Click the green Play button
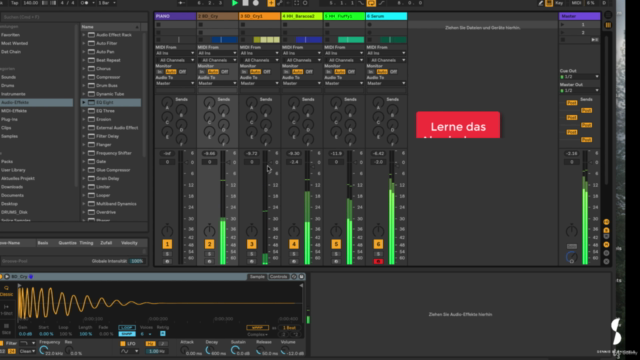 235,3
